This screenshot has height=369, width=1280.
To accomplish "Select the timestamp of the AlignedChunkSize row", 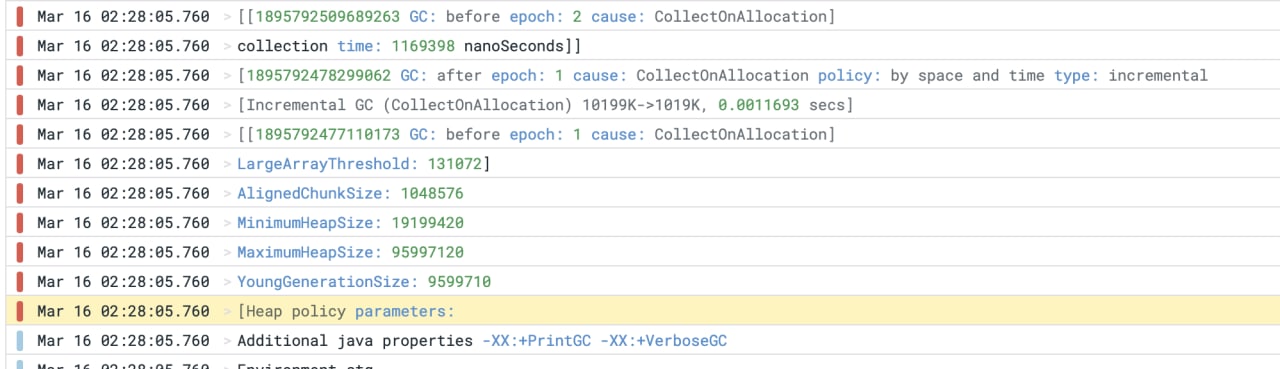I will pos(123,193).
